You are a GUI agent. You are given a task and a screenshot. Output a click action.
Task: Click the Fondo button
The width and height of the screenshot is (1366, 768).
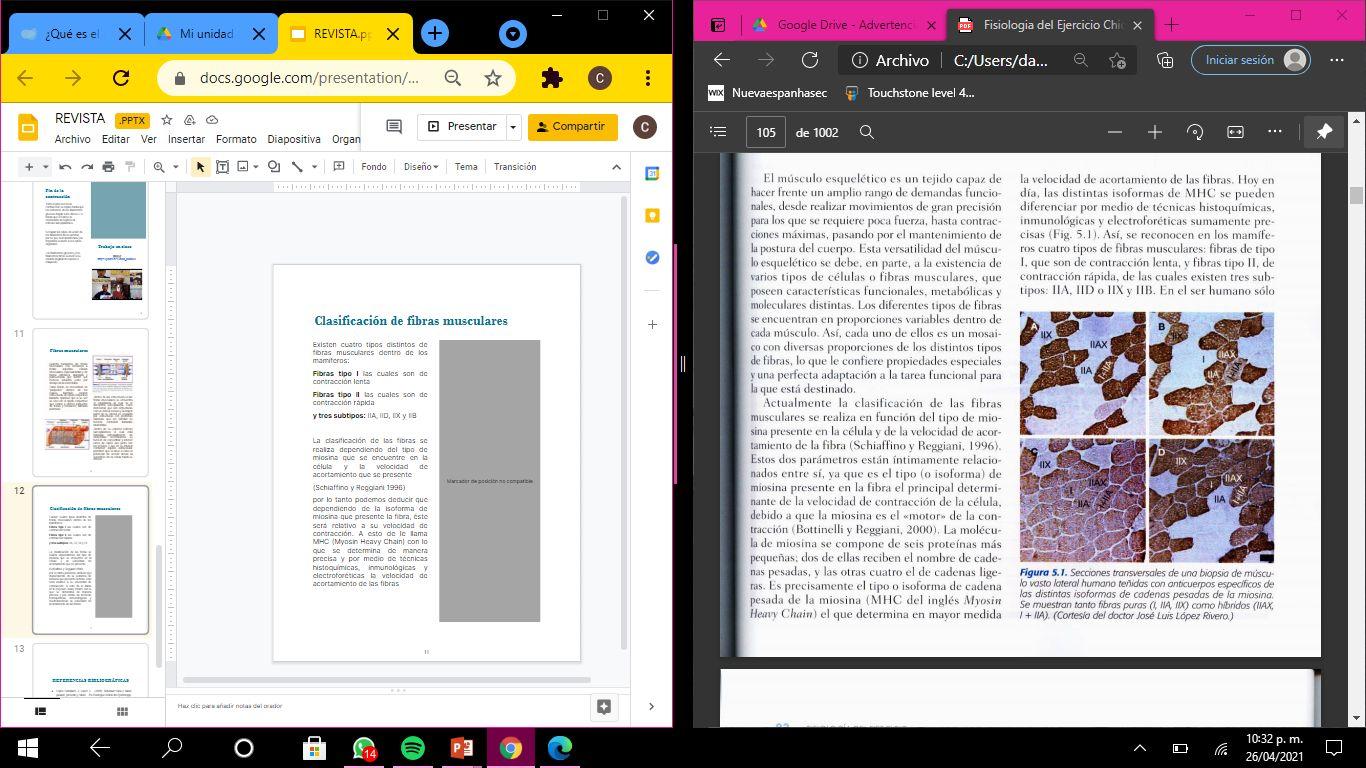coord(374,167)
